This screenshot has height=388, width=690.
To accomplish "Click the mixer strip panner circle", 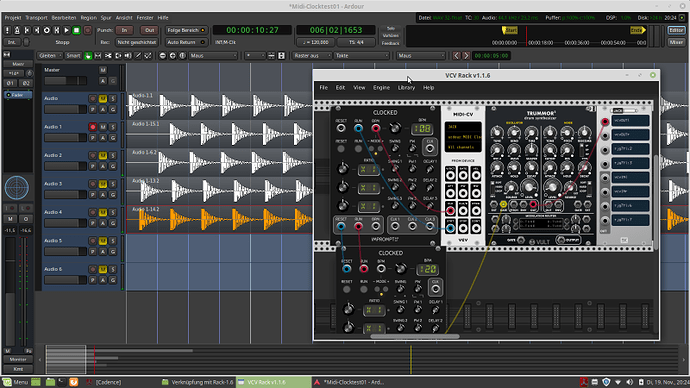I will pos(17,188).
